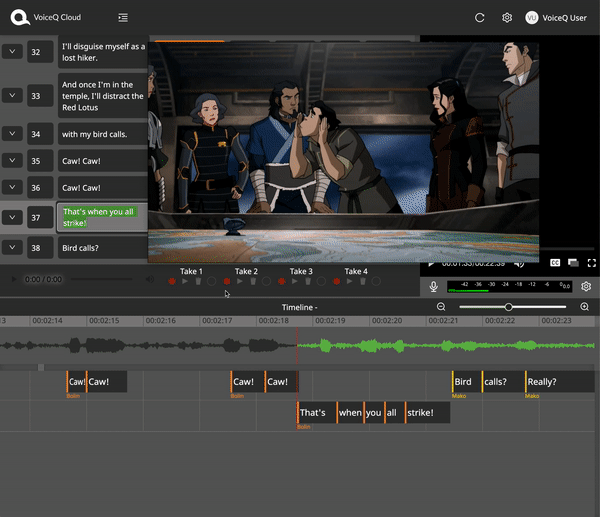Select line number 37

click(x=40, y=217)
